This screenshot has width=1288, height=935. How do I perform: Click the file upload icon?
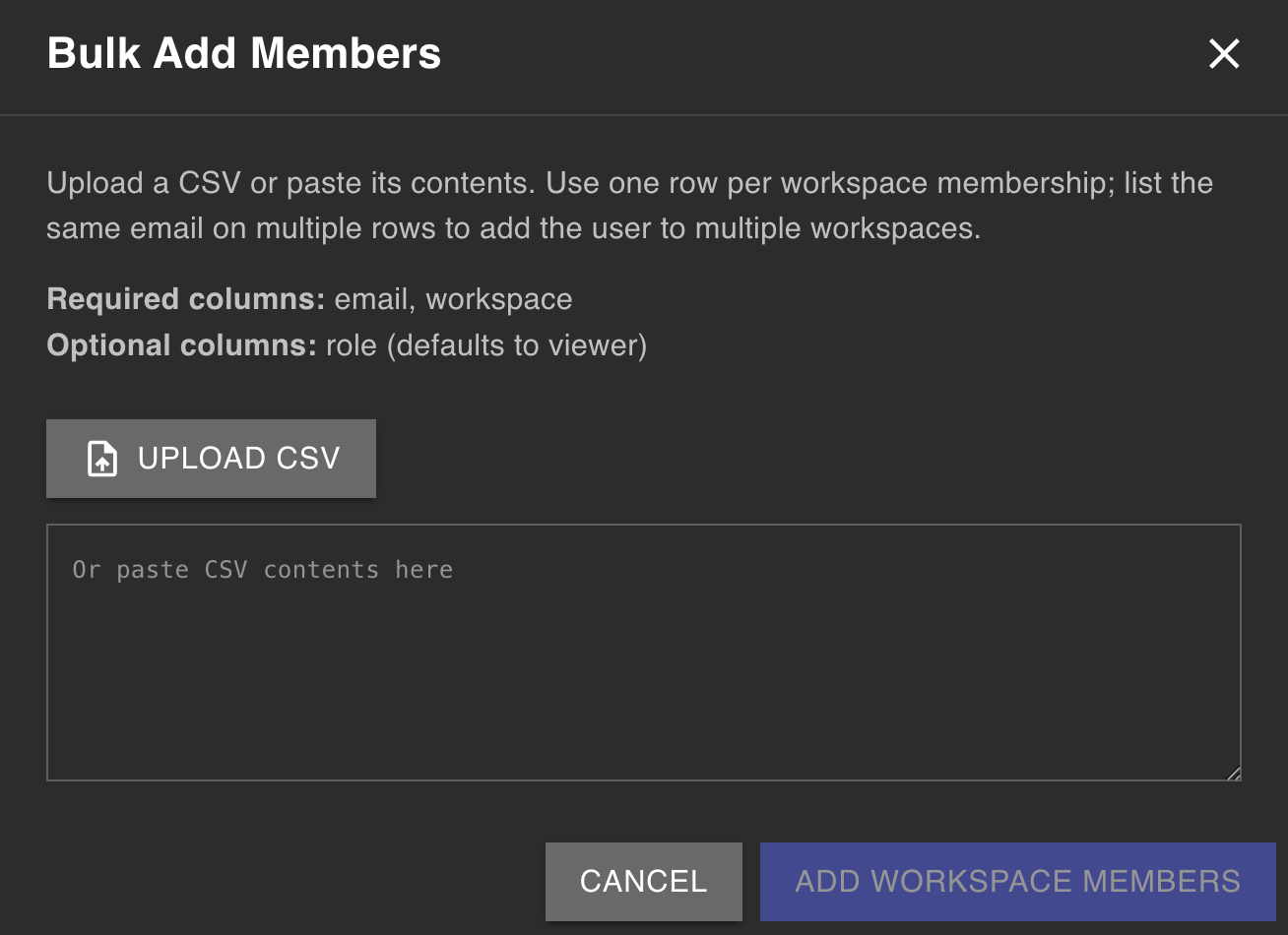102,459
